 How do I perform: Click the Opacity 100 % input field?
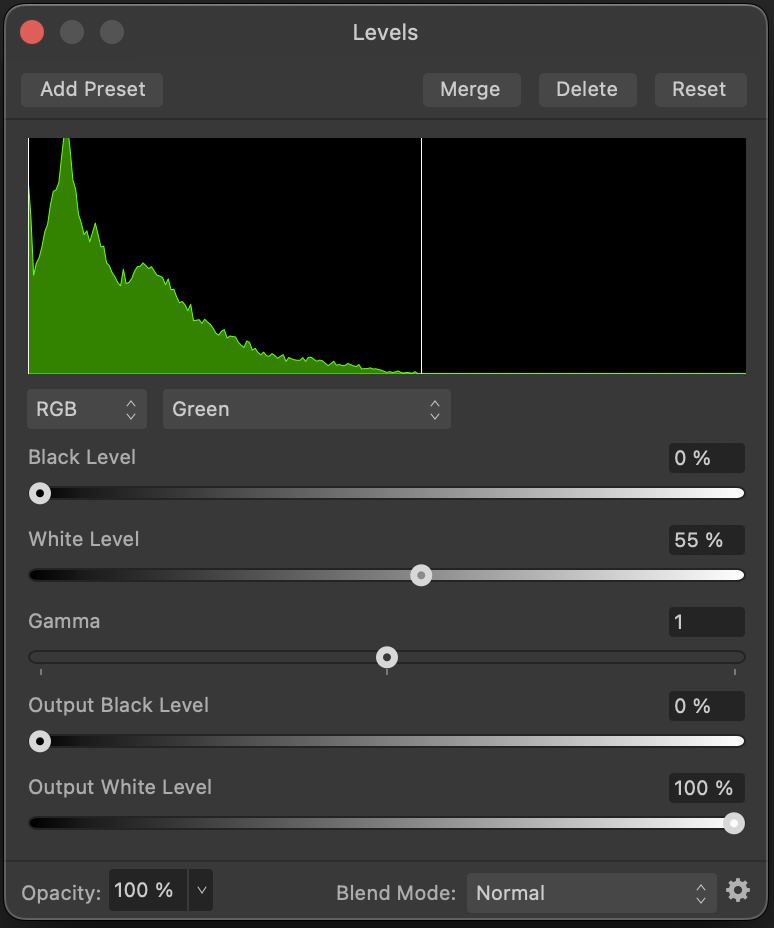(x=148, y=890)
